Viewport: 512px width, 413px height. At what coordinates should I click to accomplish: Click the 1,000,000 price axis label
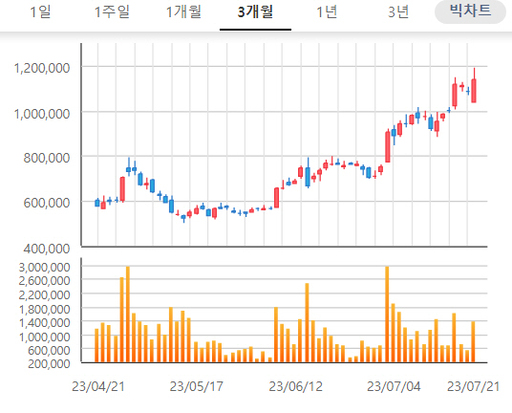coord(42,114)
